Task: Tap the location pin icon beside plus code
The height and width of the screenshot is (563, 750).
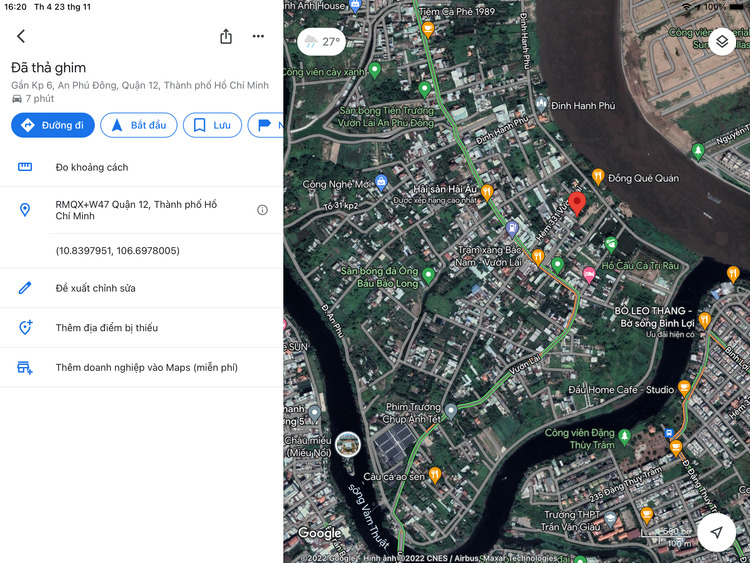Action: [x=25, y=210]
